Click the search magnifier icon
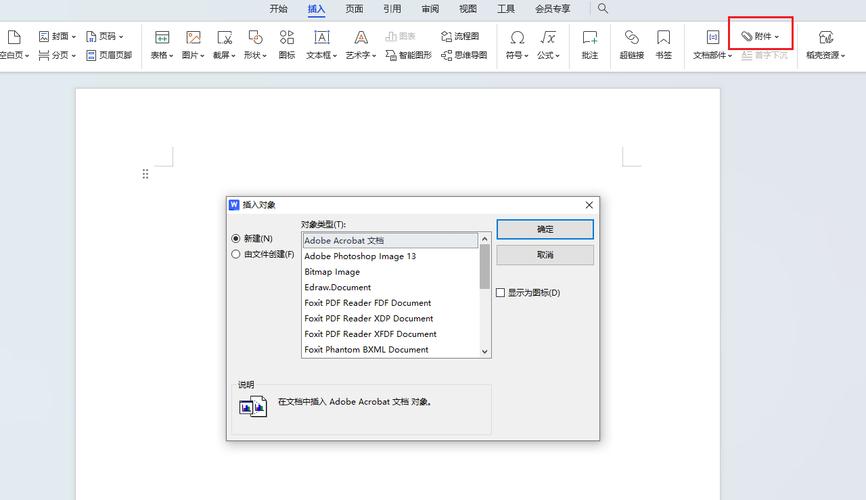The image size is (866, 500). 603,9
